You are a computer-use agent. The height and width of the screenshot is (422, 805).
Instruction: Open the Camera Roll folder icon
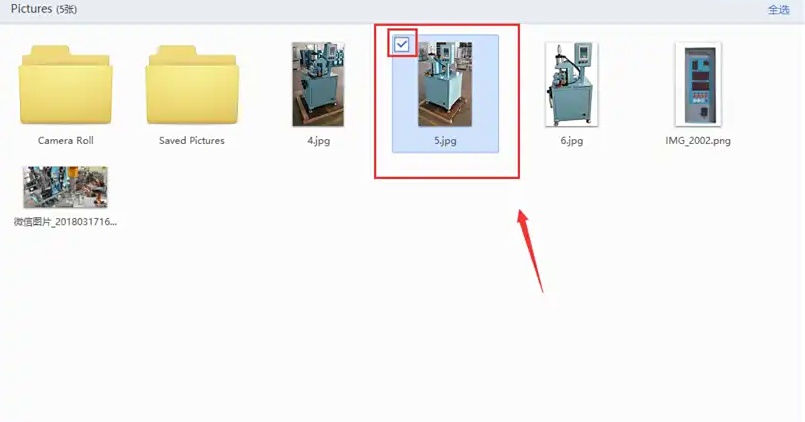point(66,85)
